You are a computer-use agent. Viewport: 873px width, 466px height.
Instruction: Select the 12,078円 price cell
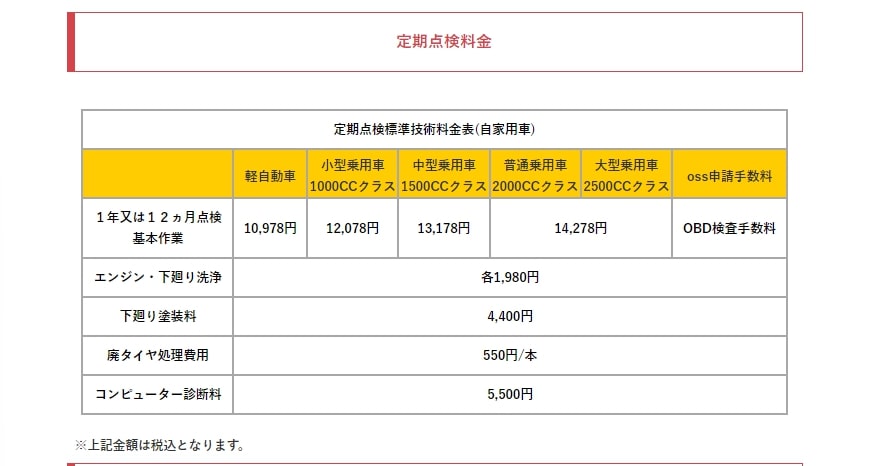coord(353,228)
